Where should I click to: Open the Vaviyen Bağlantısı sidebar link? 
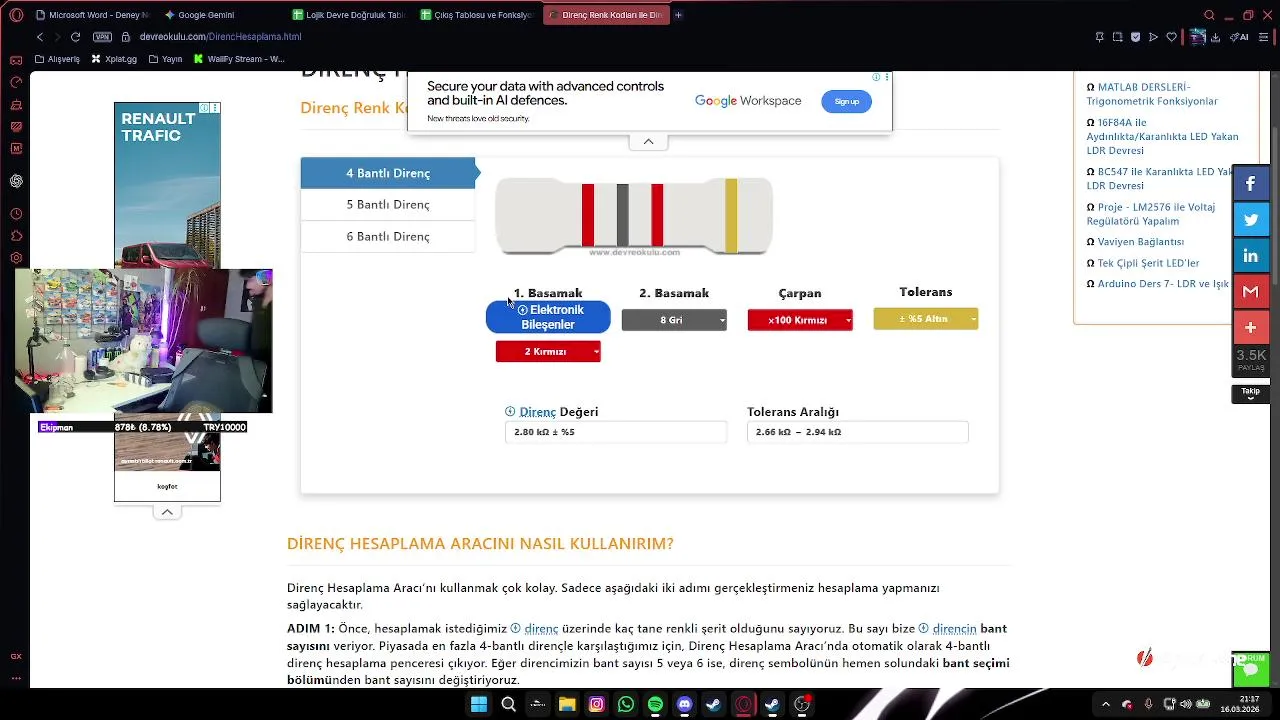click(1140, 242)
